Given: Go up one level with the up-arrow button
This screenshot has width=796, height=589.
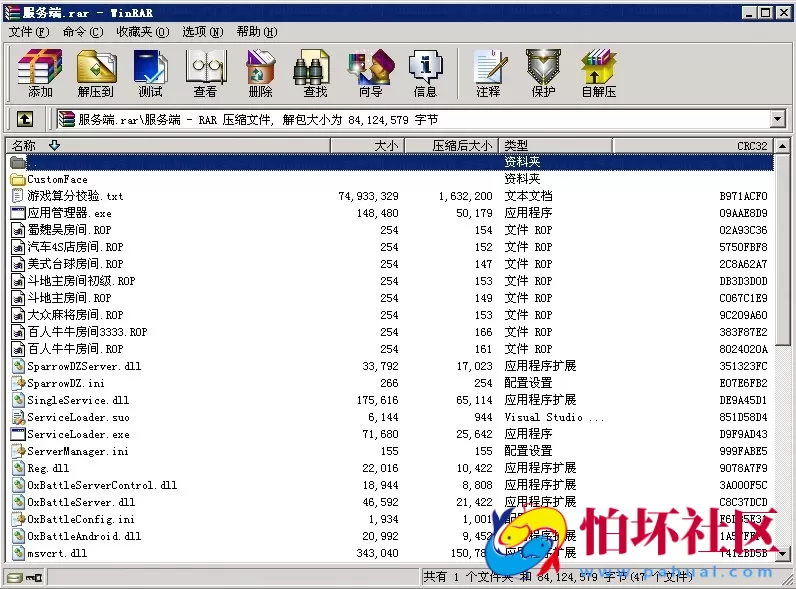Looking at the screenshot, I should tap(25, 119).
